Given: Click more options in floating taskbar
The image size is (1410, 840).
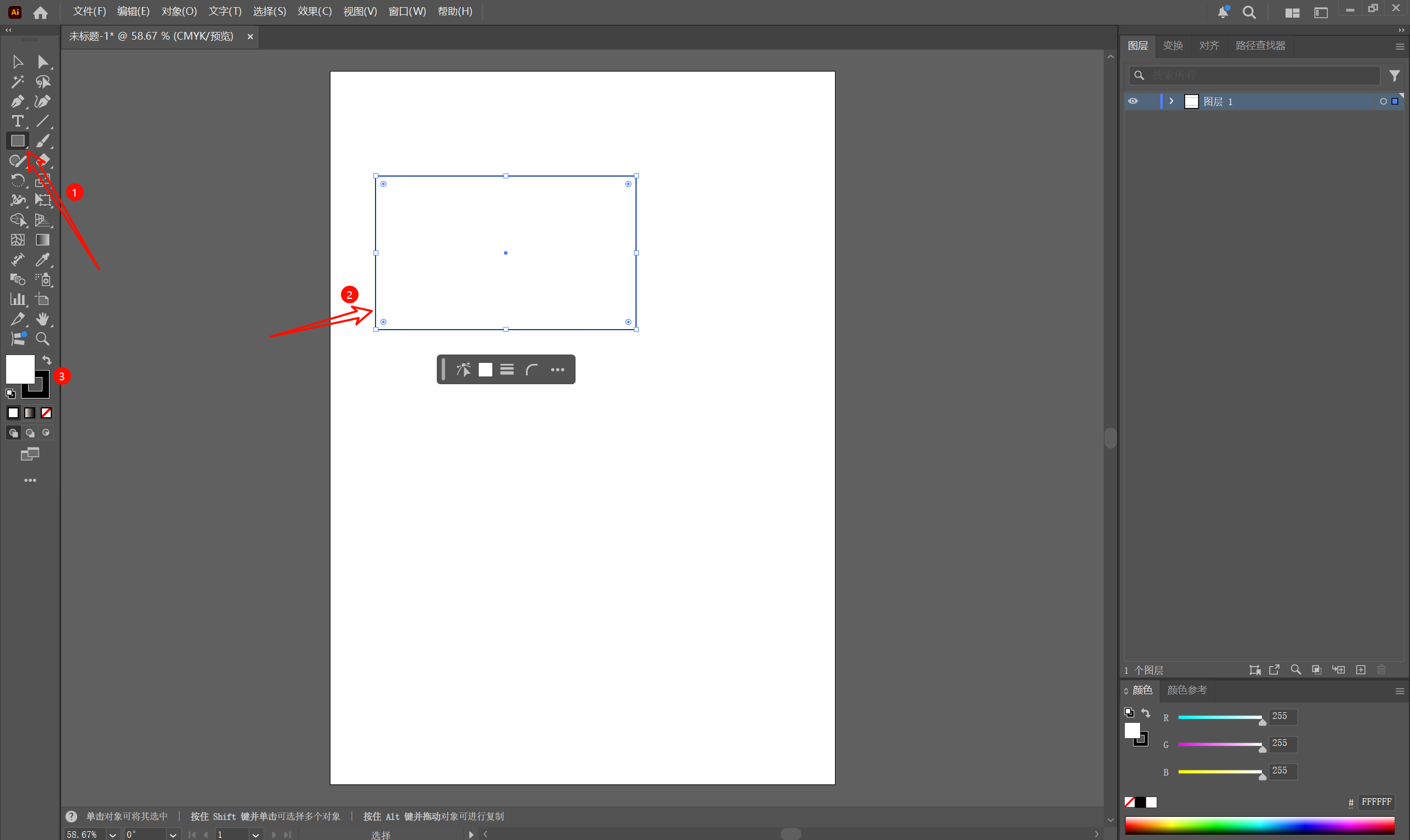Looking at the screenshot, I should pyautogui.click(x=557, y=369).
